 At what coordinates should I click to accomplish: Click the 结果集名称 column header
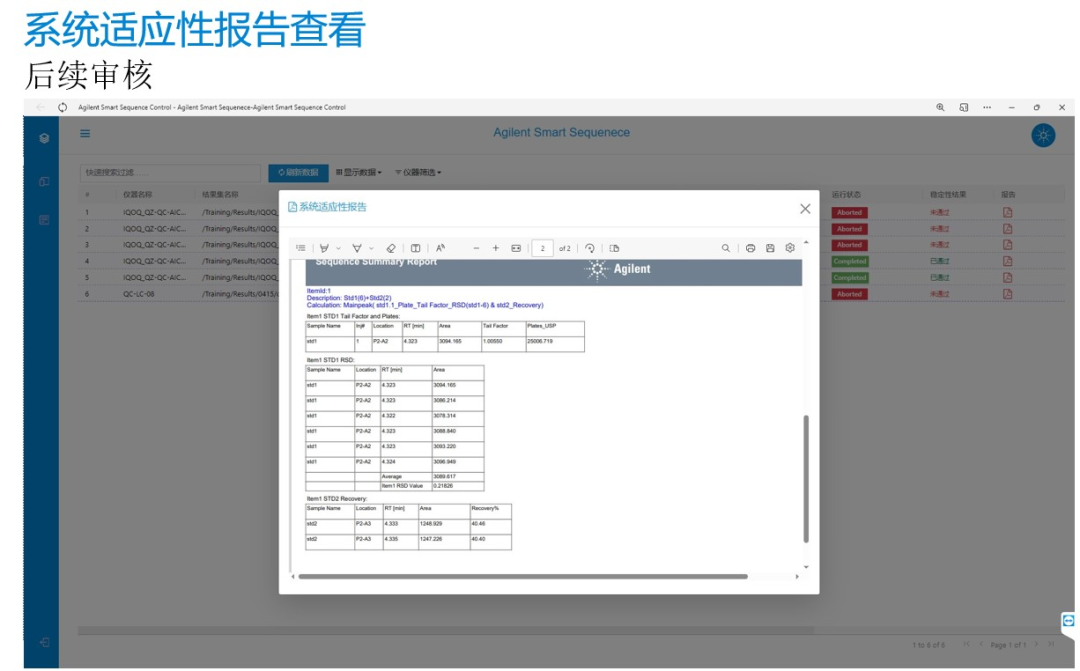click(x=220, y=195)
